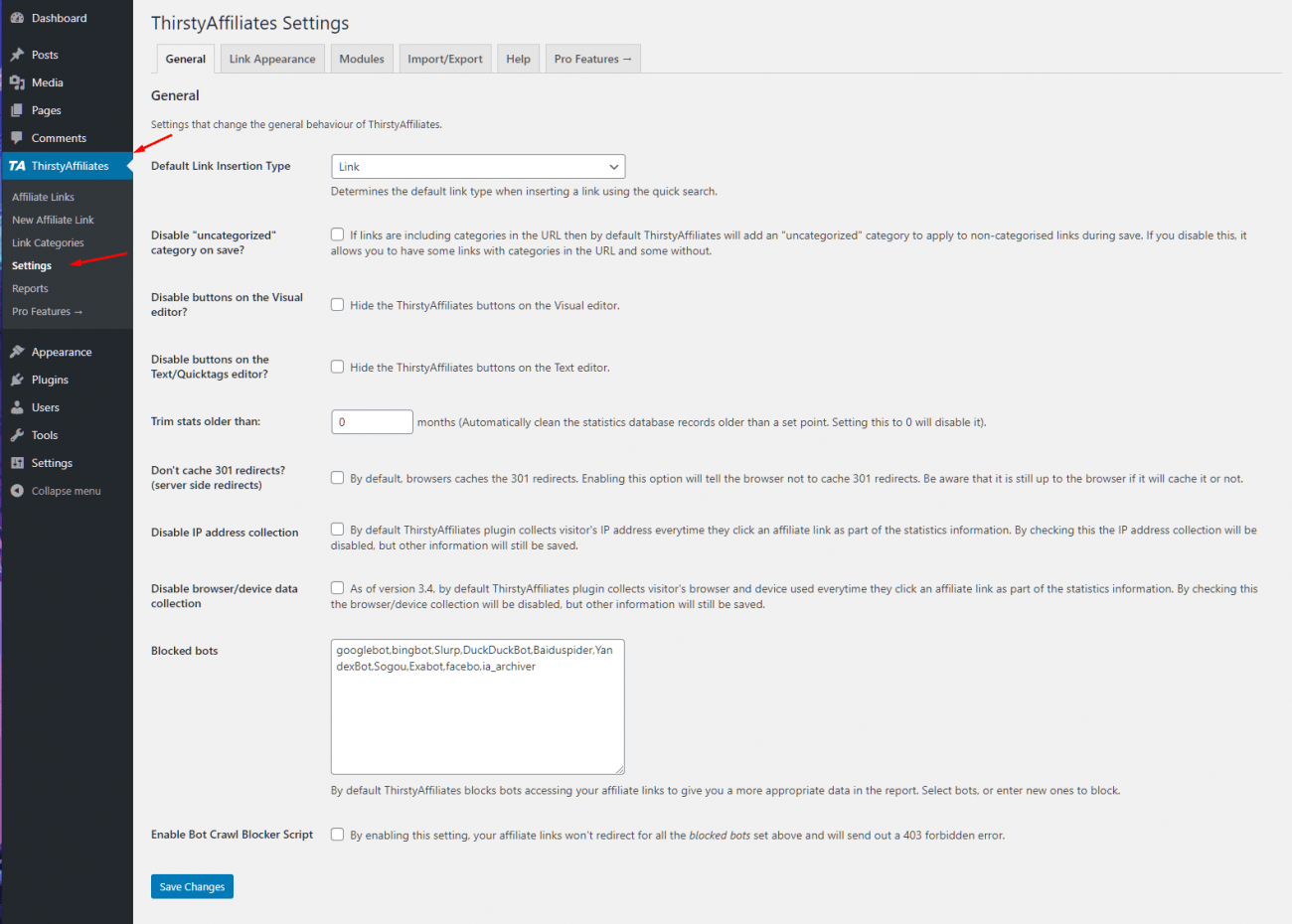Screen dimensions: 1292x924
Task: Tick Hide buttons on the Text editor
Action: pos(338,367)
